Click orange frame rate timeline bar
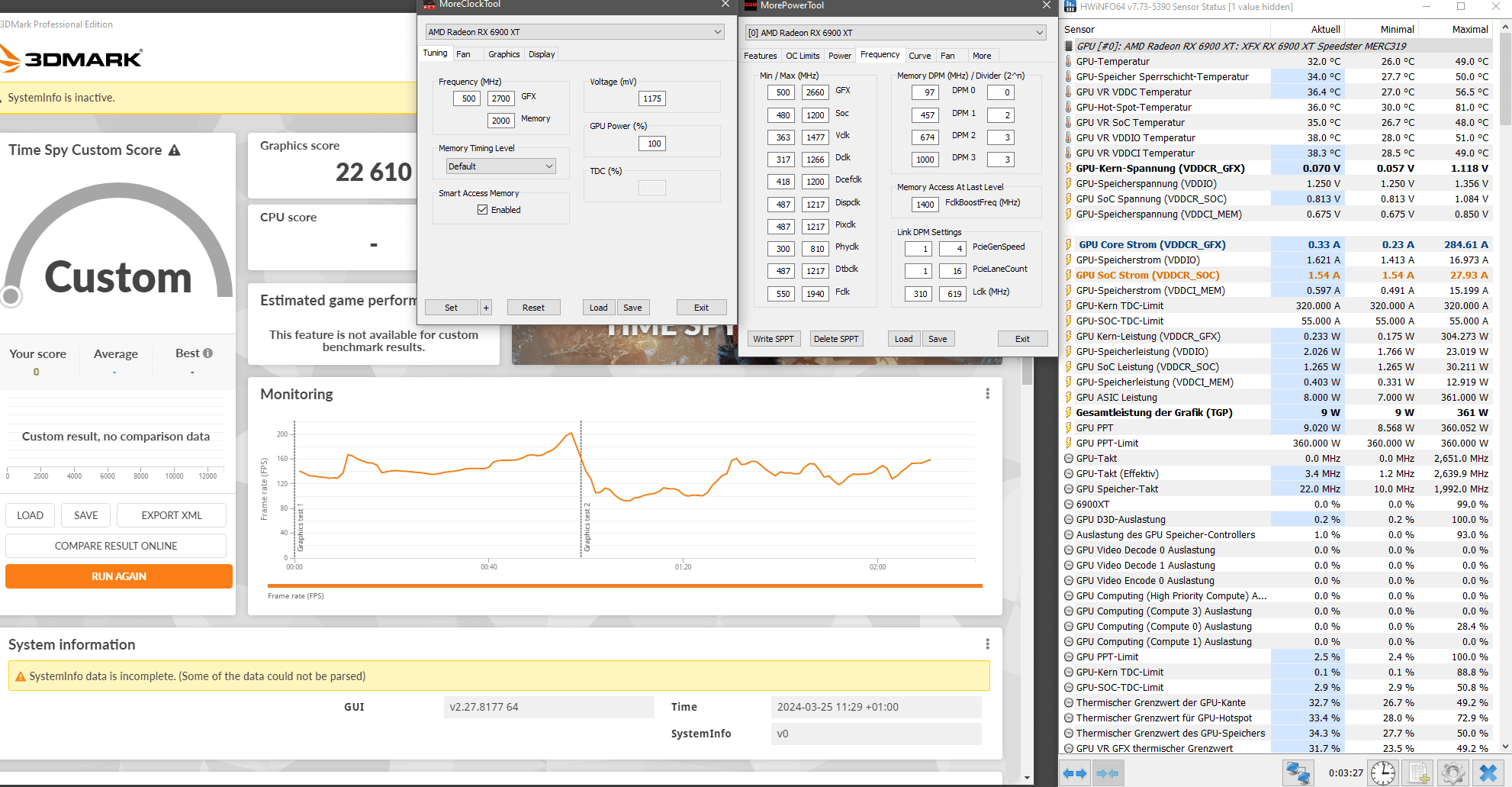Viewport: 1512px width, 787px height. pyautogui.click(x=625, y=586)
